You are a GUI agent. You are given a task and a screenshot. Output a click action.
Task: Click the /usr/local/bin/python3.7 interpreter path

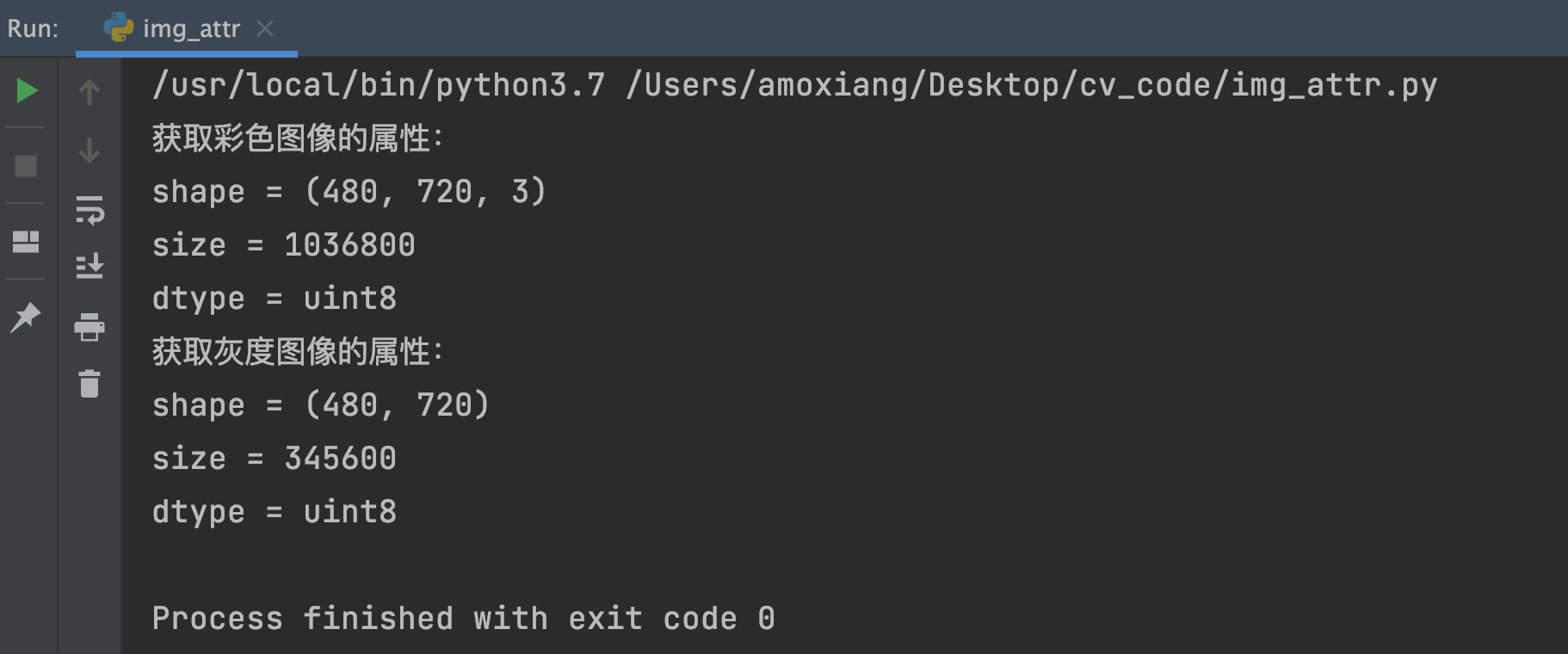click(379, 85)
